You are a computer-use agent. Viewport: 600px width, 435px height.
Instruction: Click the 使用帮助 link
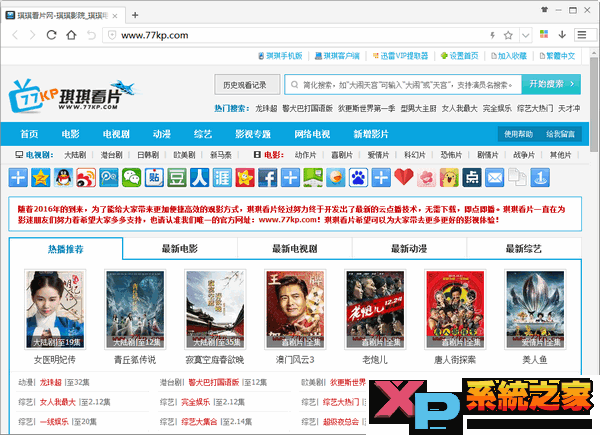click(x=518, y=134)
